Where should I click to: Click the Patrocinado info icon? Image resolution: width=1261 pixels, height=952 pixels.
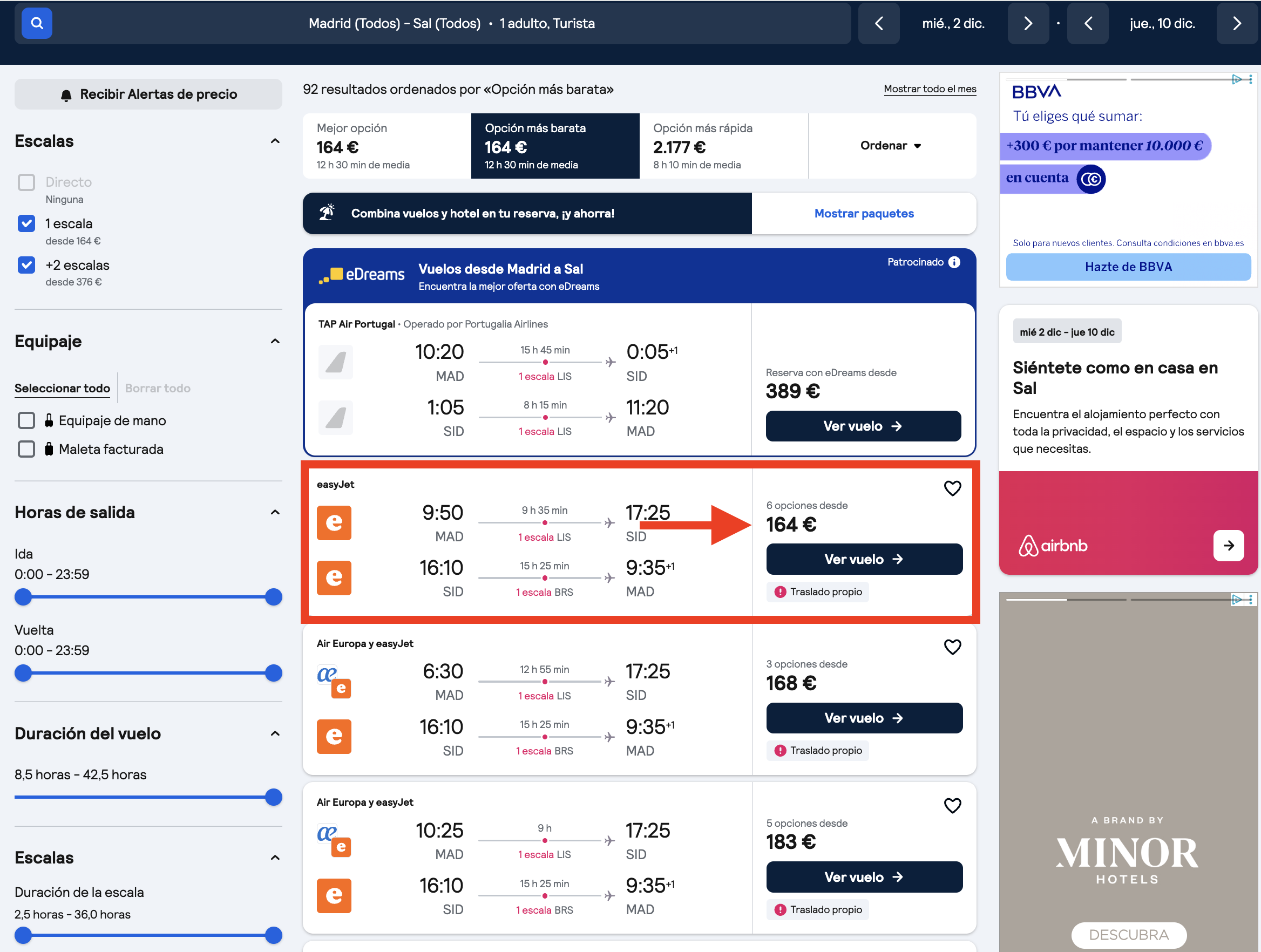point(954,262)
